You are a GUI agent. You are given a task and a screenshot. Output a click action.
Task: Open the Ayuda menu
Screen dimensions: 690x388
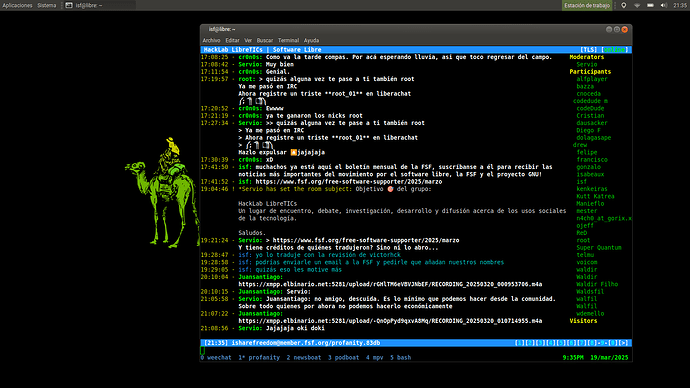[x=311, y=40]
